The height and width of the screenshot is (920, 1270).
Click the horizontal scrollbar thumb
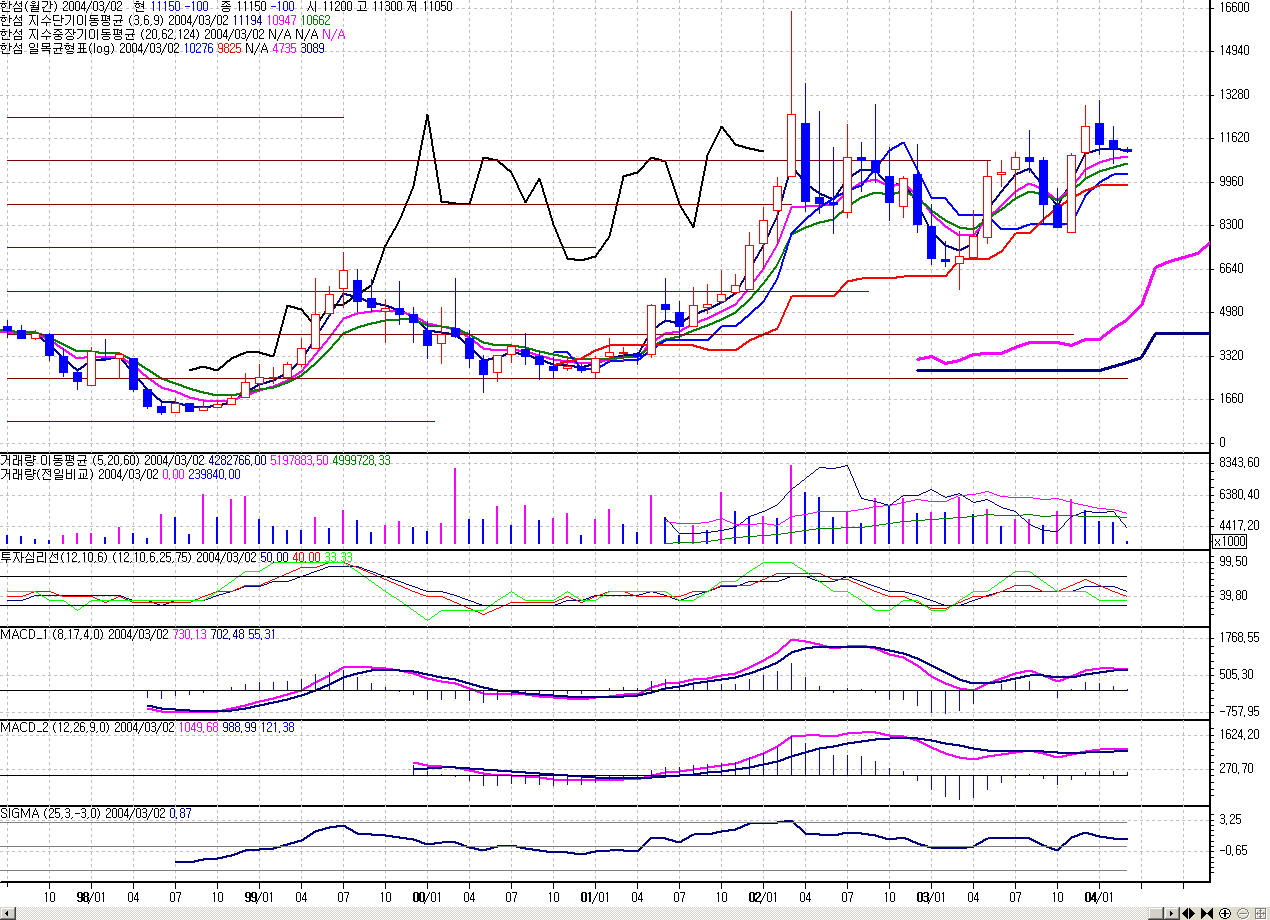[1156, 914]
